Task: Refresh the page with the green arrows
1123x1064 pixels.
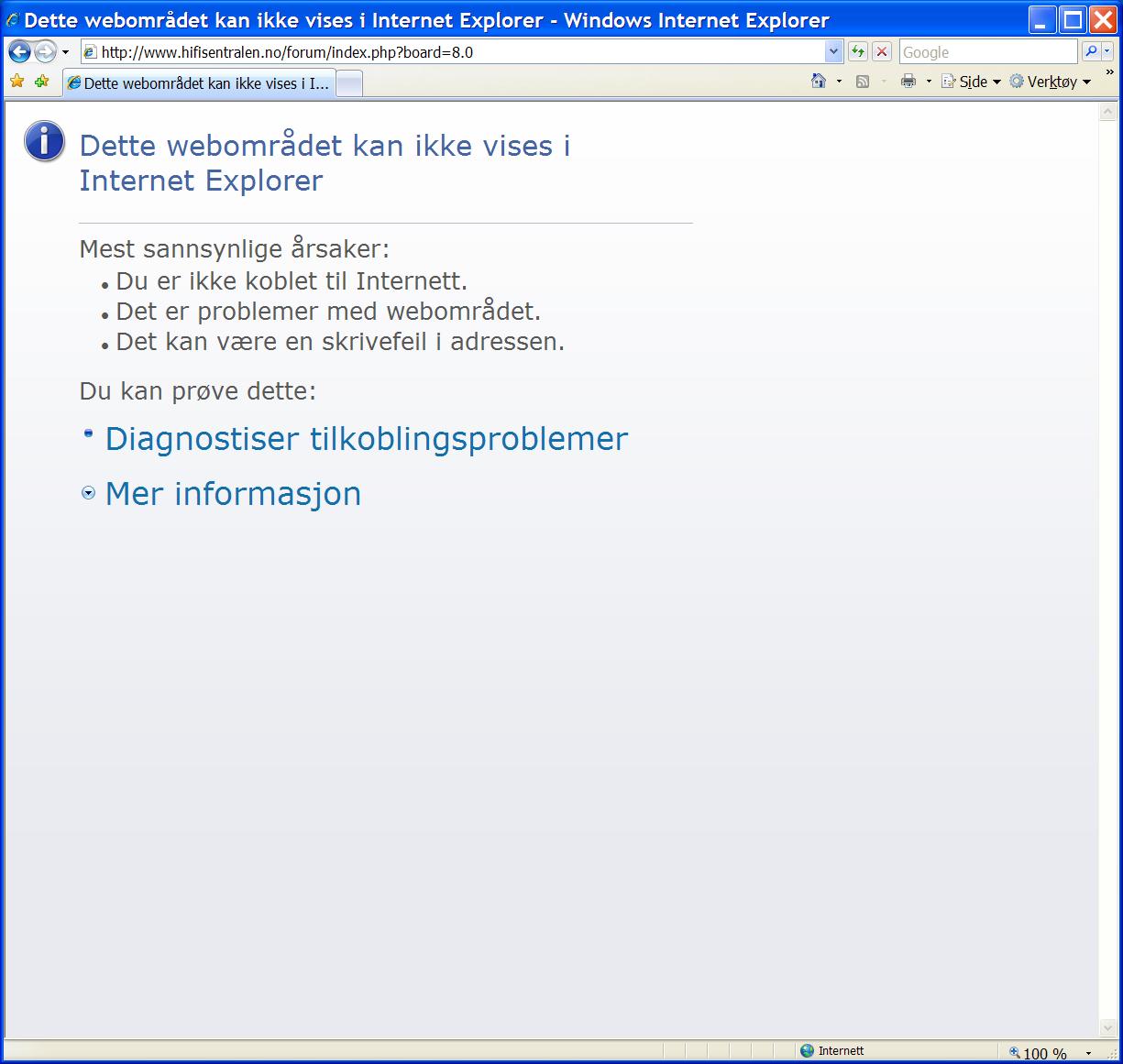Action: pos(858,52)
